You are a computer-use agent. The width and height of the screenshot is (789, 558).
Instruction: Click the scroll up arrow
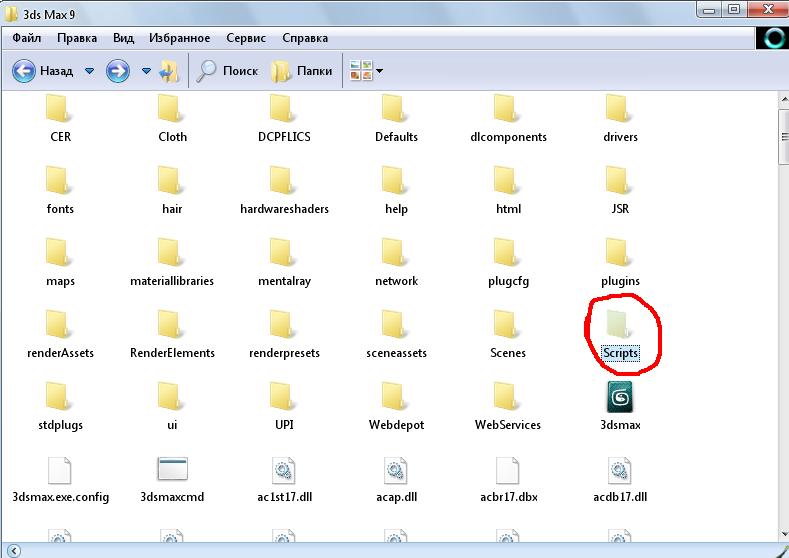[784, 100]
